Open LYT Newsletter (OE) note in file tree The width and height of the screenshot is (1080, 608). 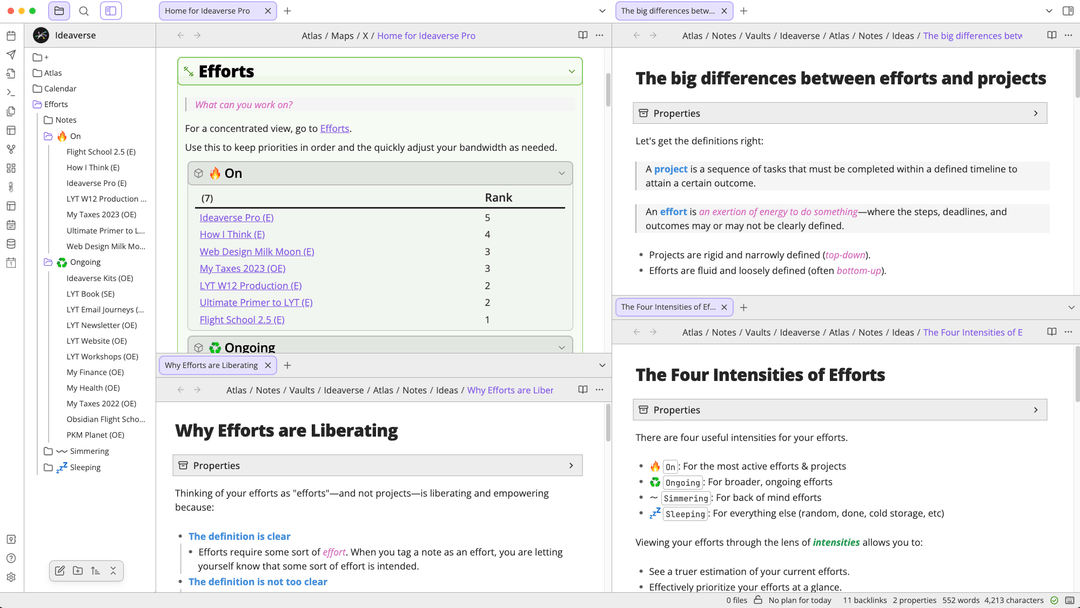tap(102, 325)
